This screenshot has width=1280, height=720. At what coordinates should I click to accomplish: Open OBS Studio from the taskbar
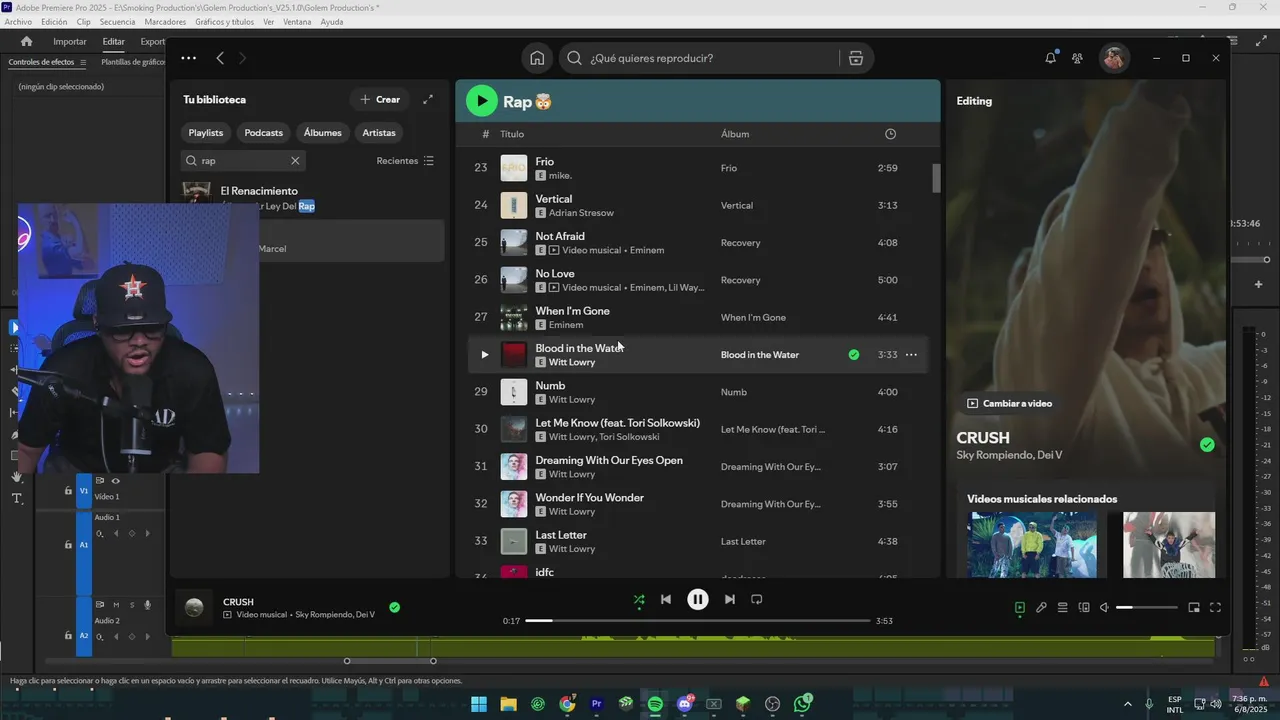click(x=772, y=704)
